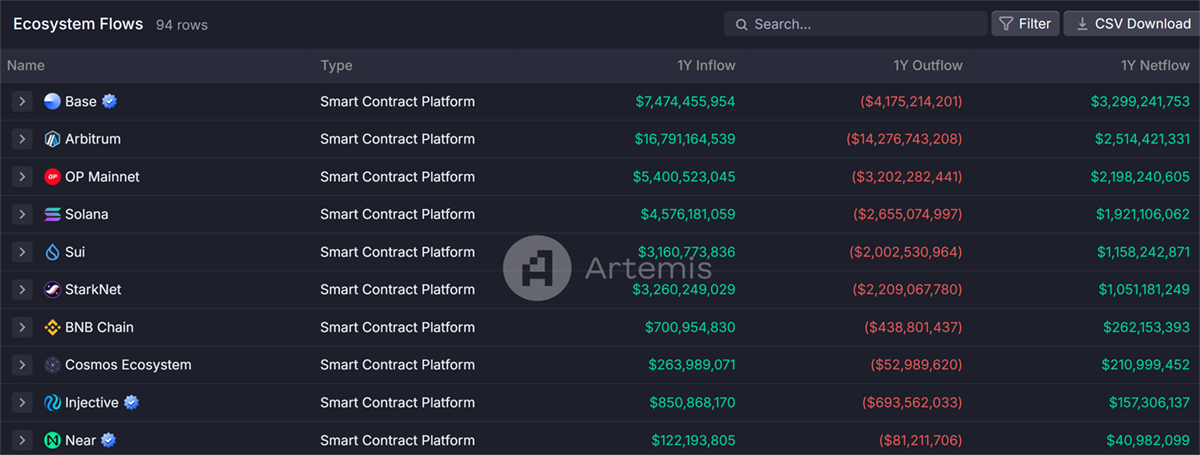Click the Arbitrum logo icon

pos(53,139)
